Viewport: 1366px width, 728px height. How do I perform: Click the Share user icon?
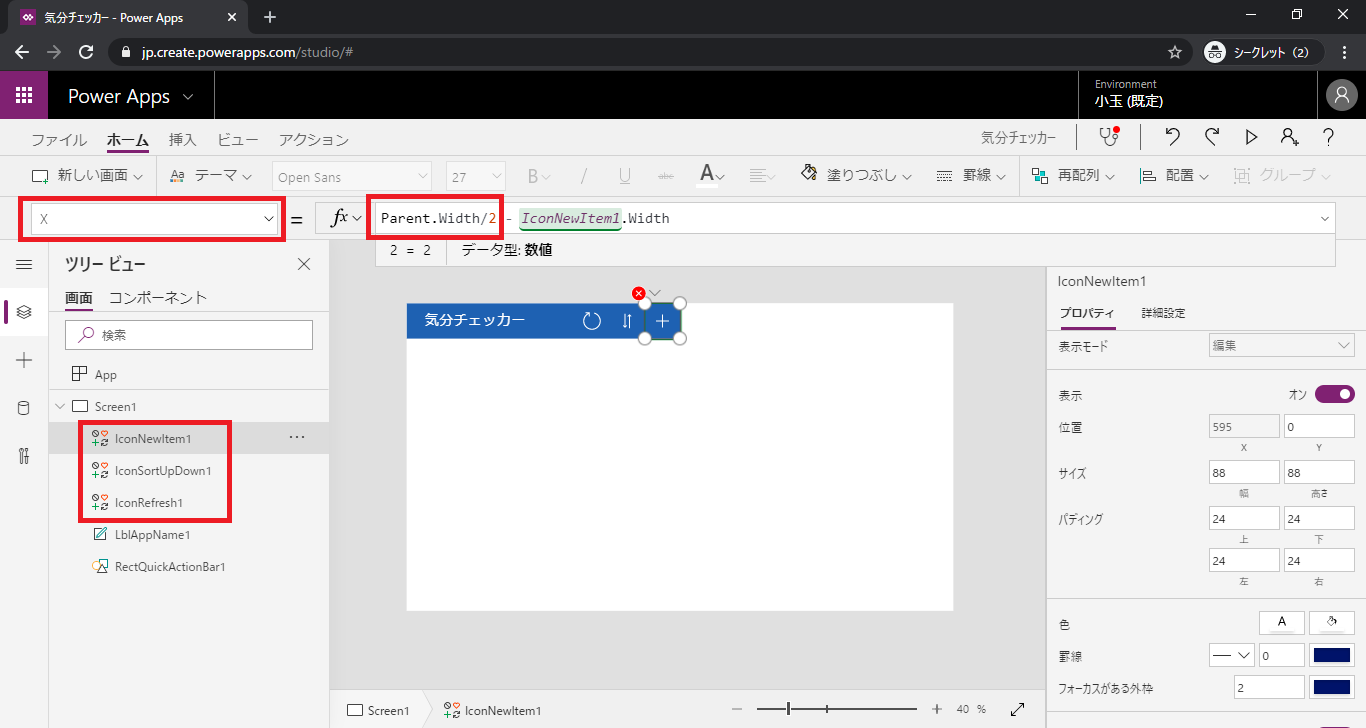point(1290,137)
